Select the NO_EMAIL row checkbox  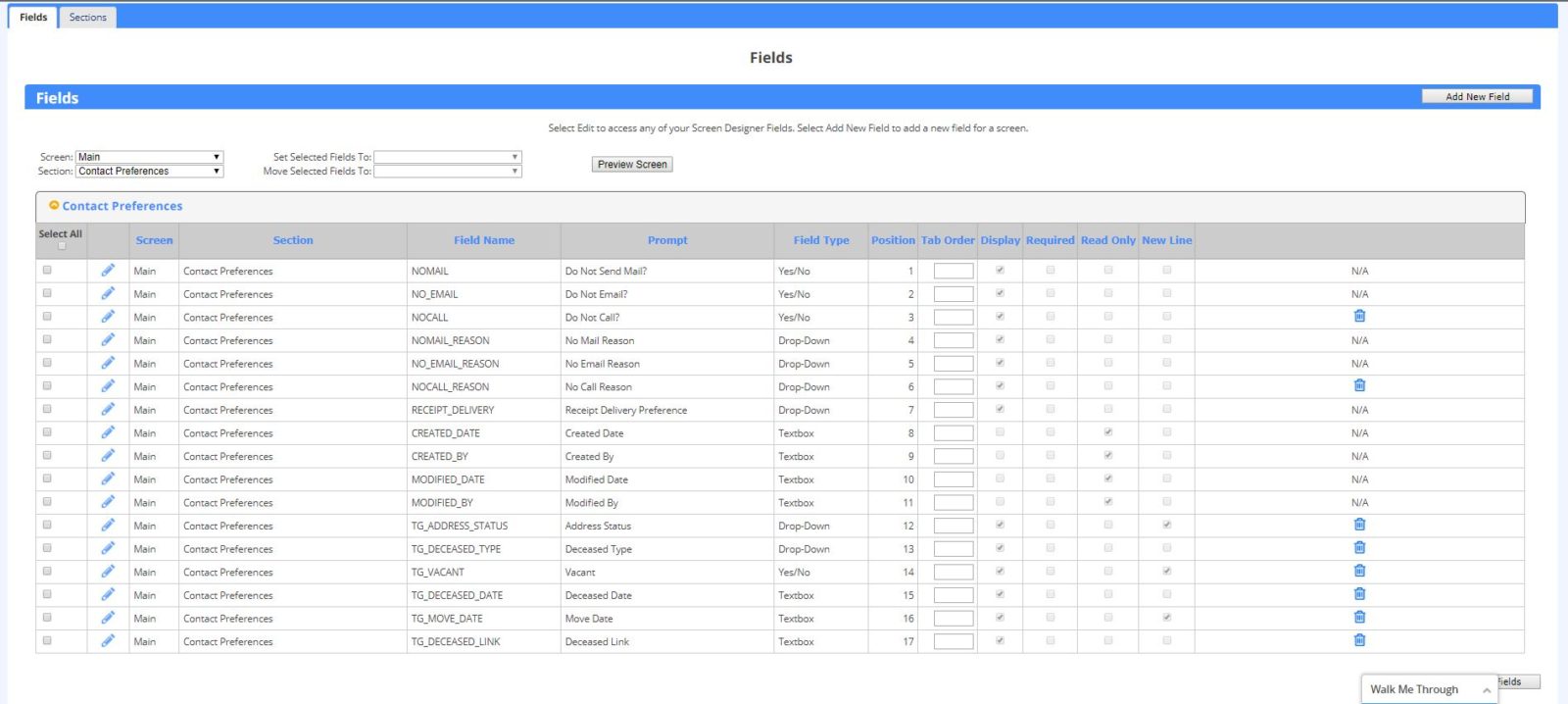(x=47, y=293)
